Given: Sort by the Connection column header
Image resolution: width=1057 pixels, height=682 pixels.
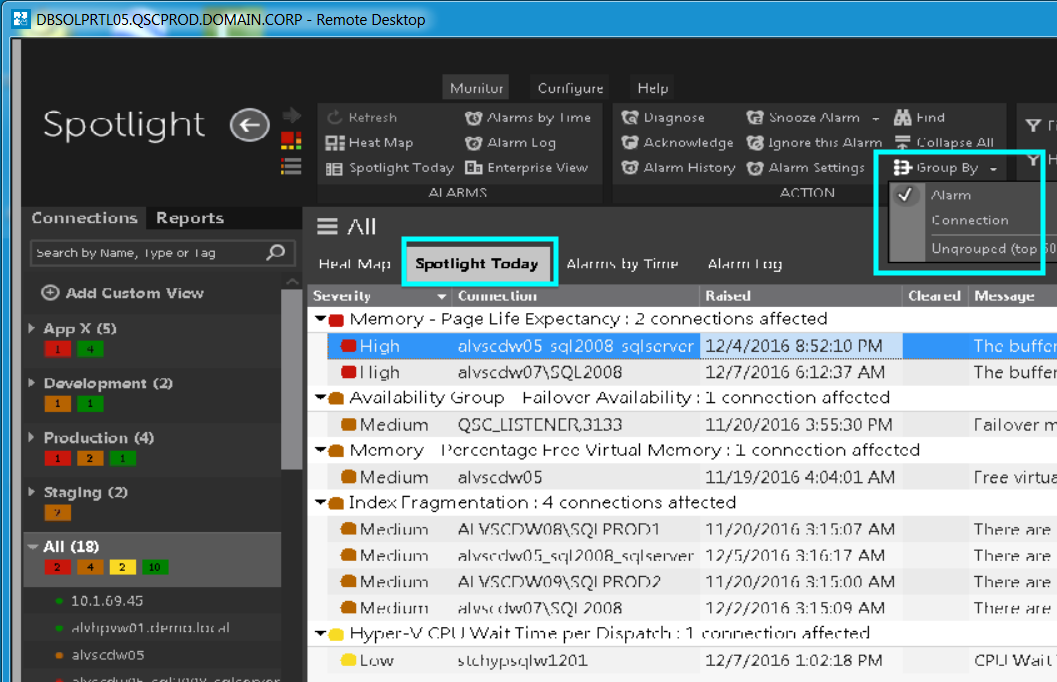Looking at the screenshot, I should 576,296.
